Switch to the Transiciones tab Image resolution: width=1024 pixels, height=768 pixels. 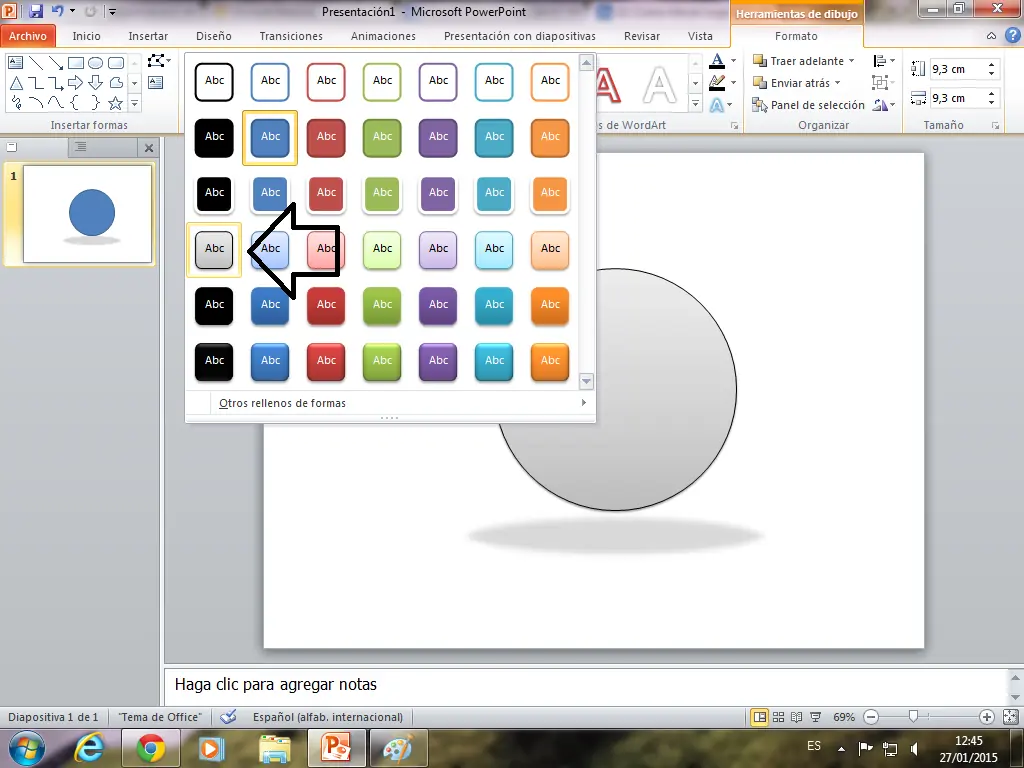pos(291,36)
